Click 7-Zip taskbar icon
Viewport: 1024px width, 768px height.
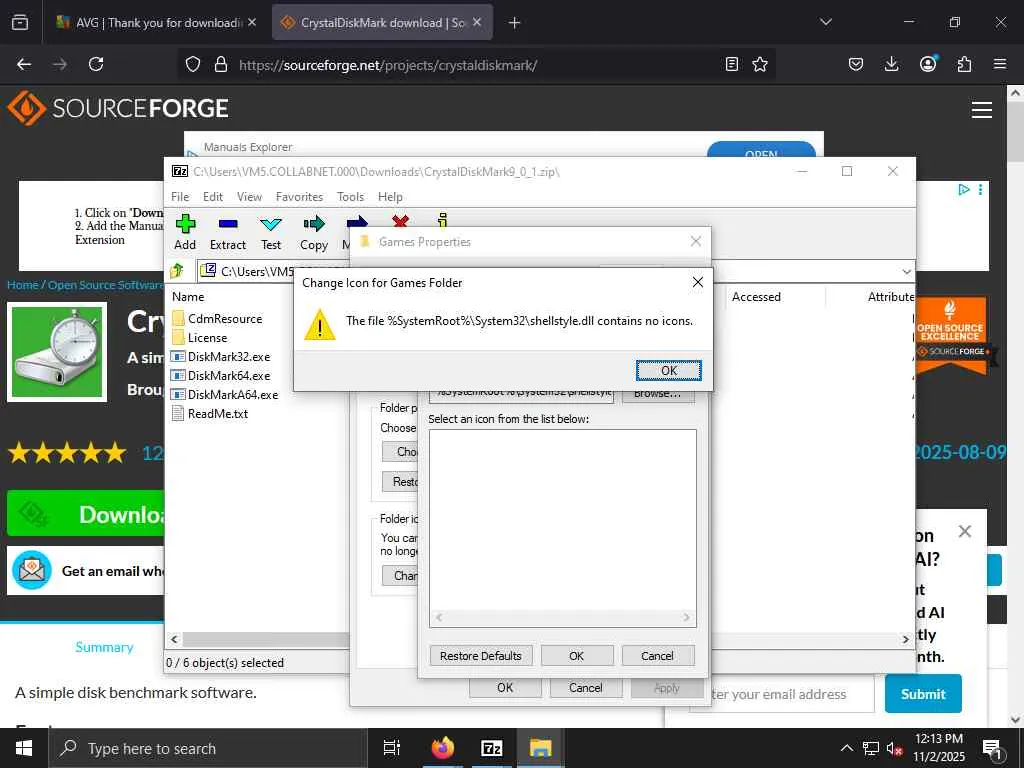(x=492, y=748)
